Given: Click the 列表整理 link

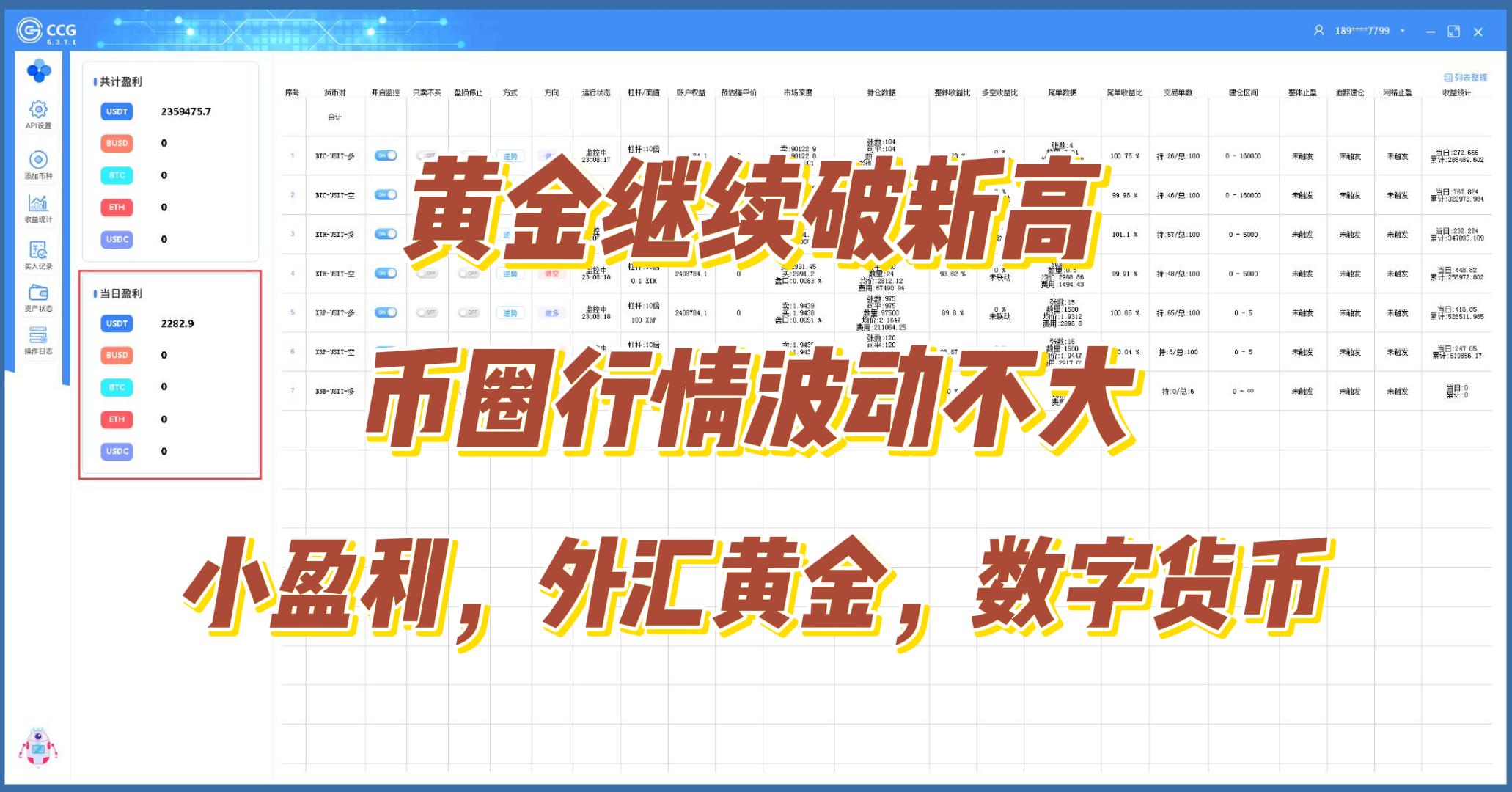Looking at the screenshot, I should pos(1465,77).
